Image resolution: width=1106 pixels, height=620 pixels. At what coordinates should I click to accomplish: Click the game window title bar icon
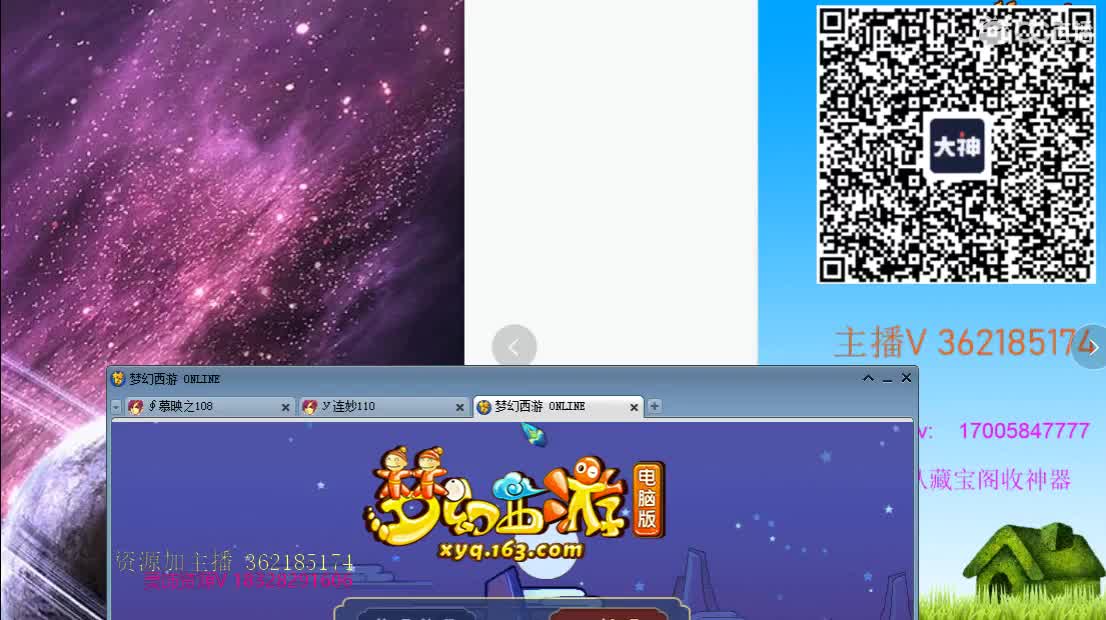(x=118, y=379)
